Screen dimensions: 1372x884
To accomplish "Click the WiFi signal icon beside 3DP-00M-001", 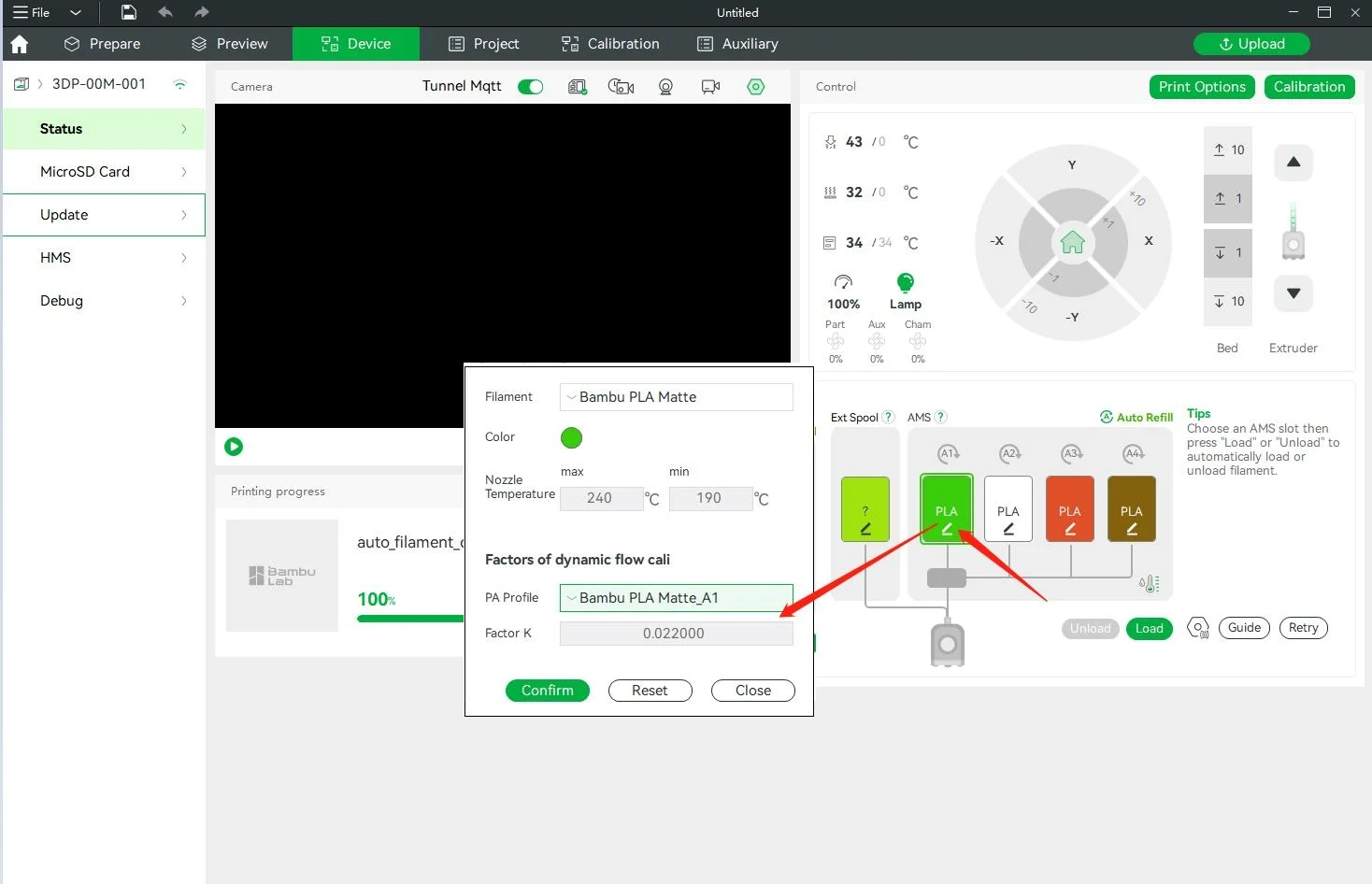I will pos(180,84).
